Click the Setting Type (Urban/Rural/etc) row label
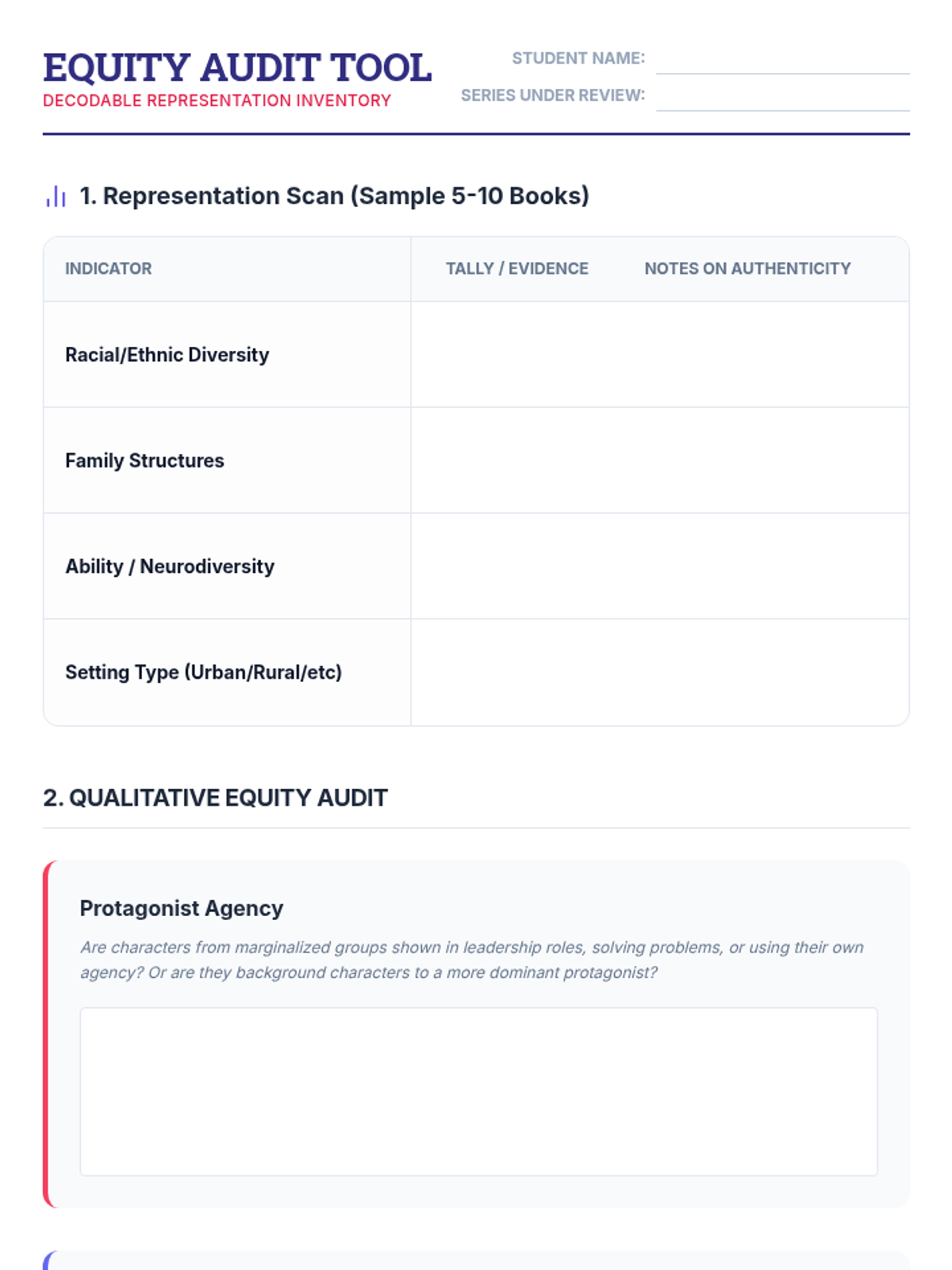The image size is (952, 1270). click(203, 672)
